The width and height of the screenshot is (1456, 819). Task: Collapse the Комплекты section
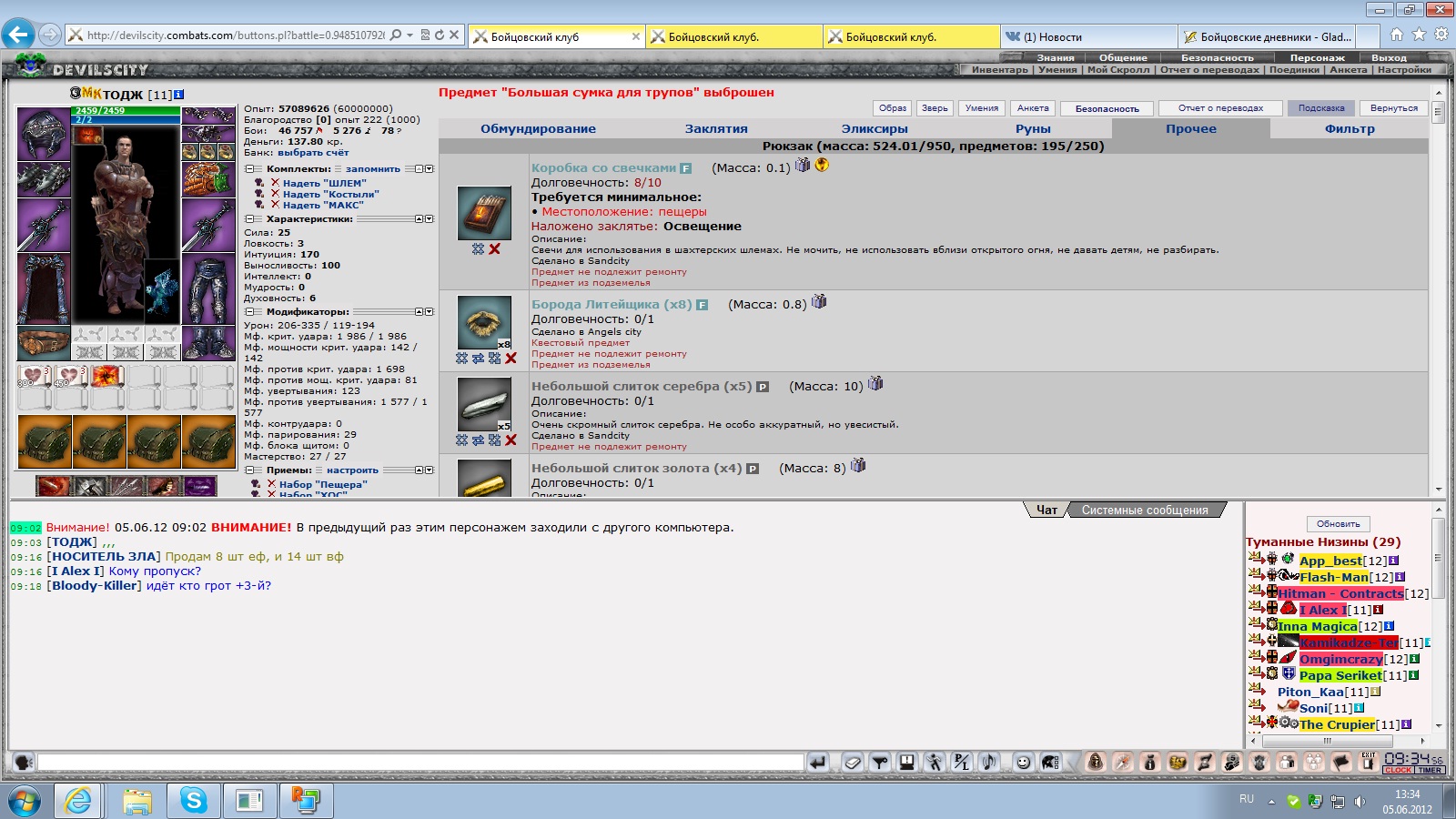[249, 169]
